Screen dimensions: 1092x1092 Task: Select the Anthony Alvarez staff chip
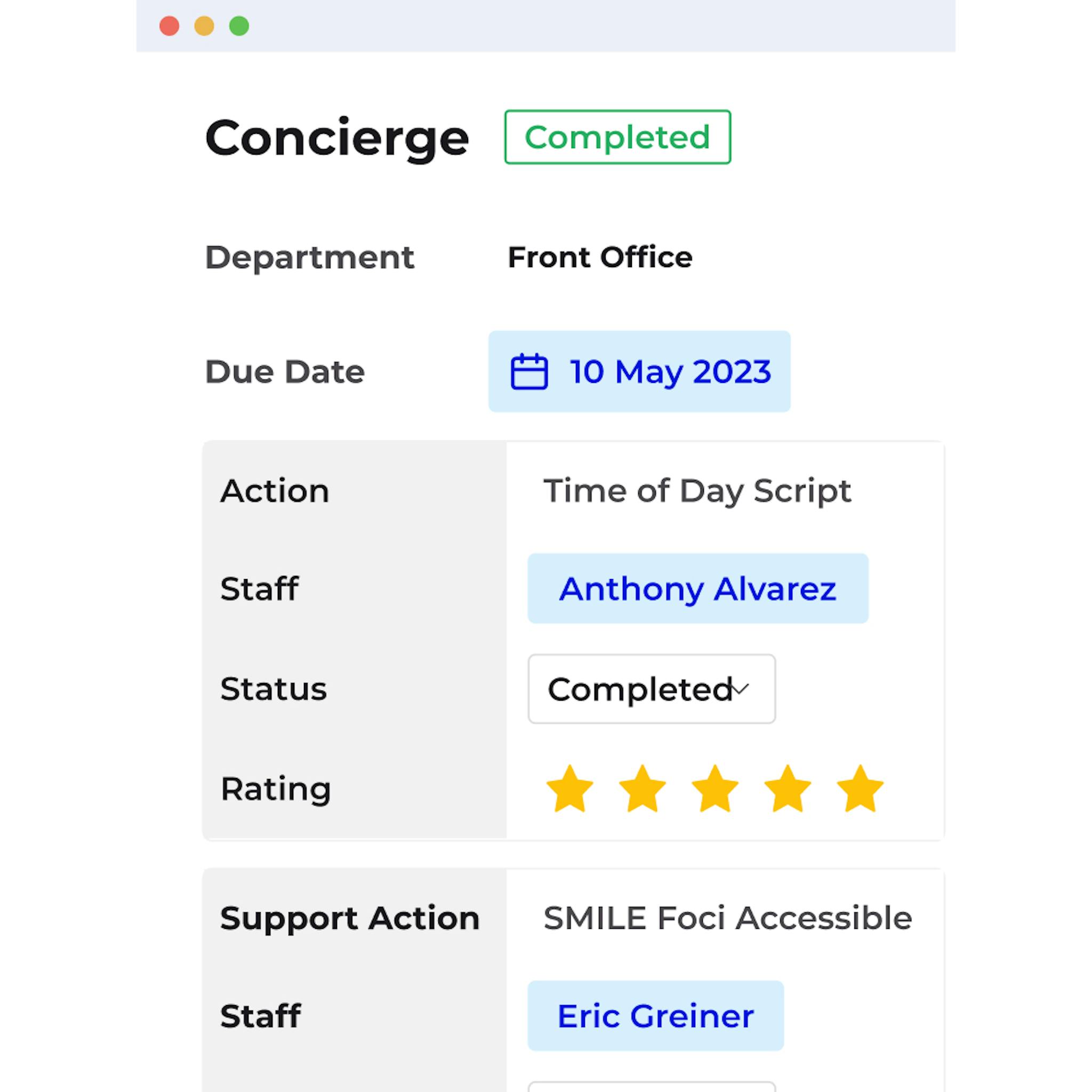click(x=697, y=589)
